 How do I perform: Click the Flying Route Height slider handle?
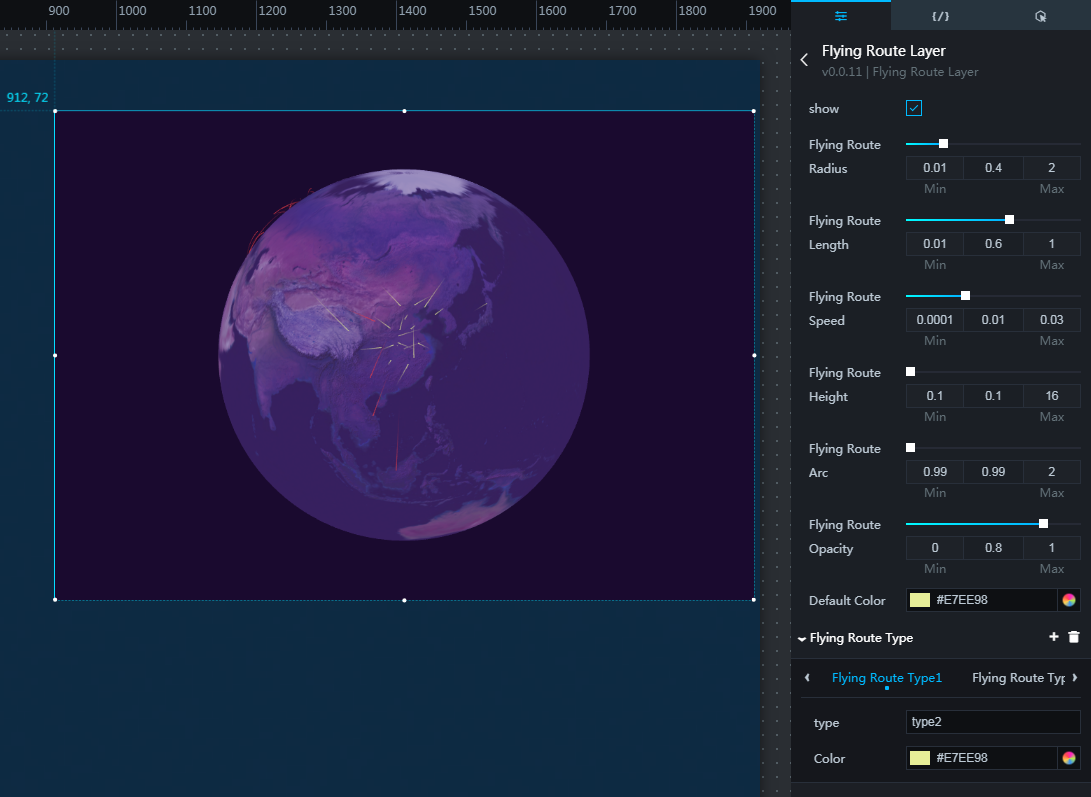(x=910, y=371)
